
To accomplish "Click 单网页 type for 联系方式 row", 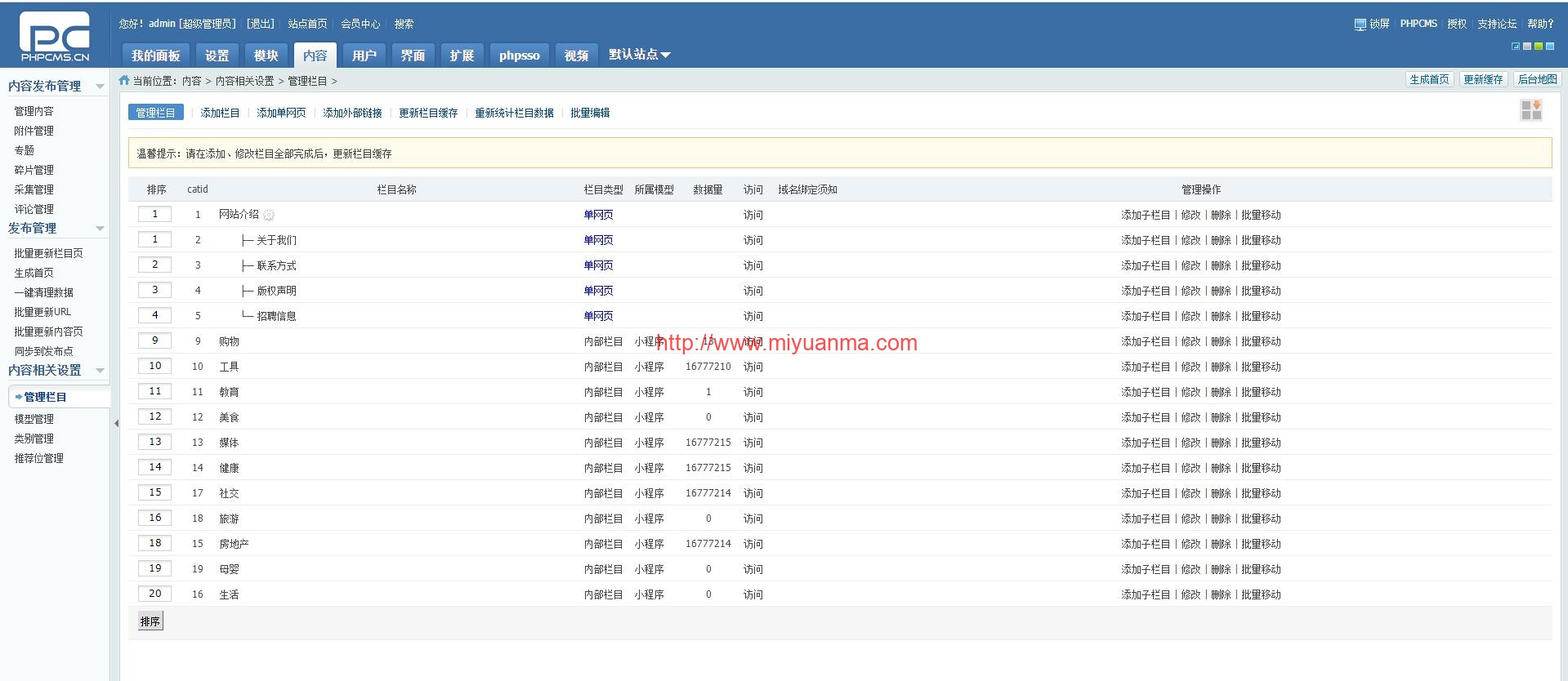I will (598, 265).
